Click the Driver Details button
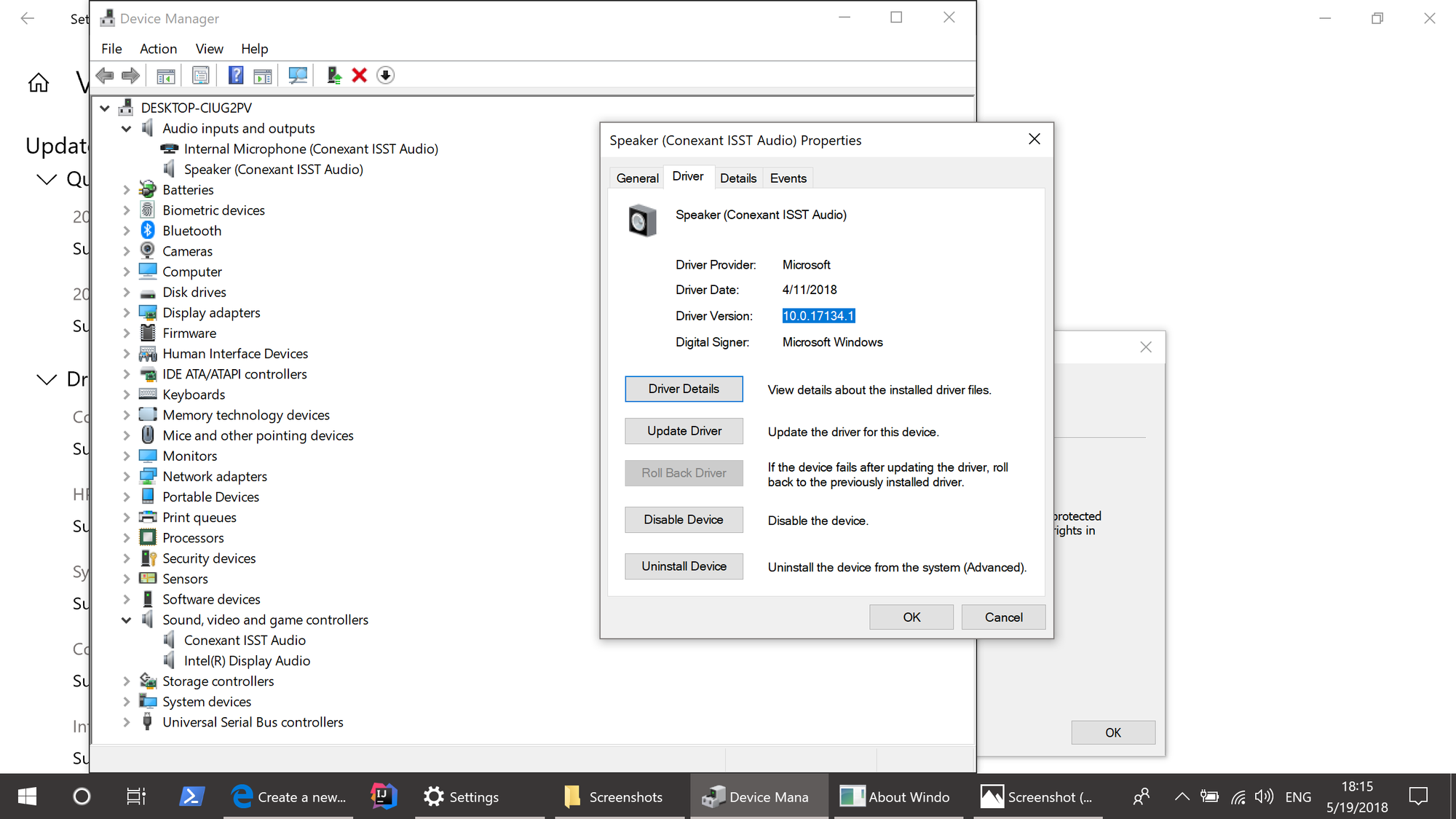1456x819 pixels. point(684,389)
